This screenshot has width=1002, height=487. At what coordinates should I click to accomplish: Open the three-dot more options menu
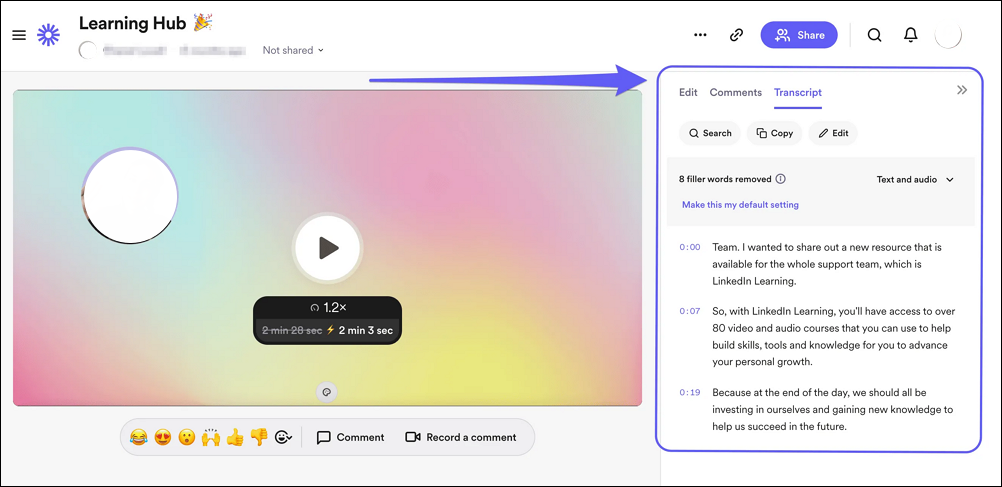[x=700, y=35]
